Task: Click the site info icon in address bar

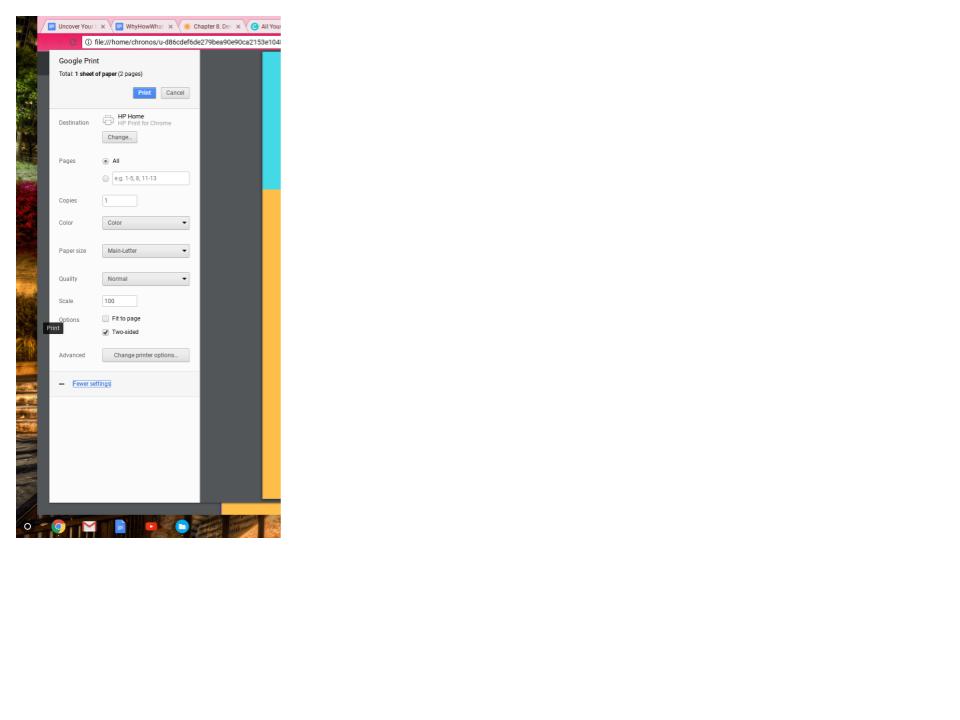Action: tap(88, 42)
